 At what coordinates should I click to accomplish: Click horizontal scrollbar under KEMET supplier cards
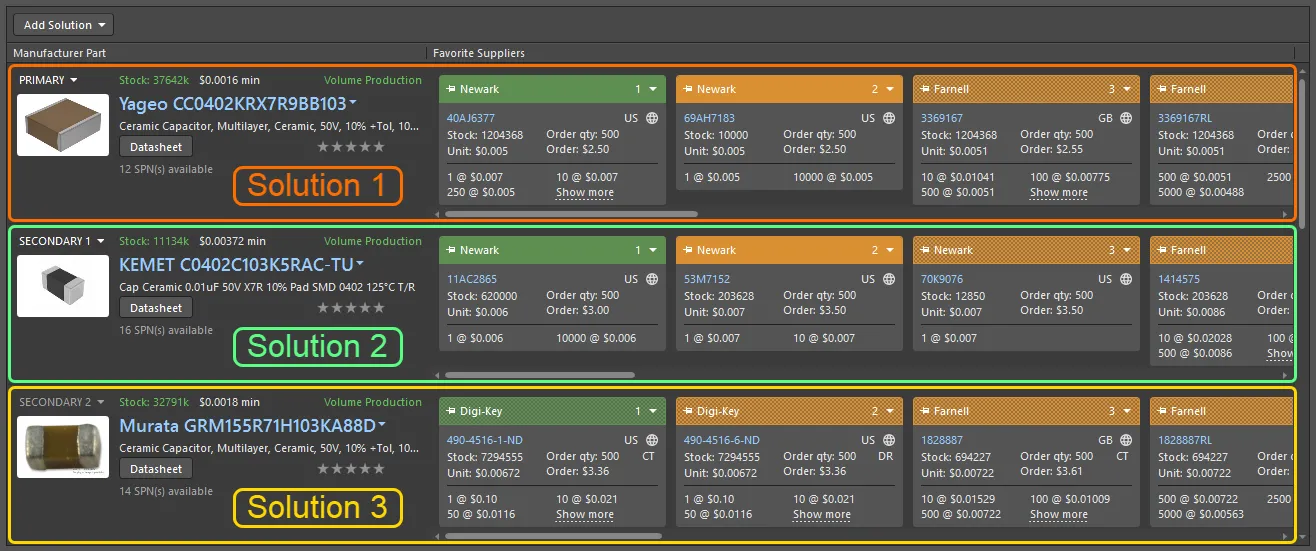540,375
